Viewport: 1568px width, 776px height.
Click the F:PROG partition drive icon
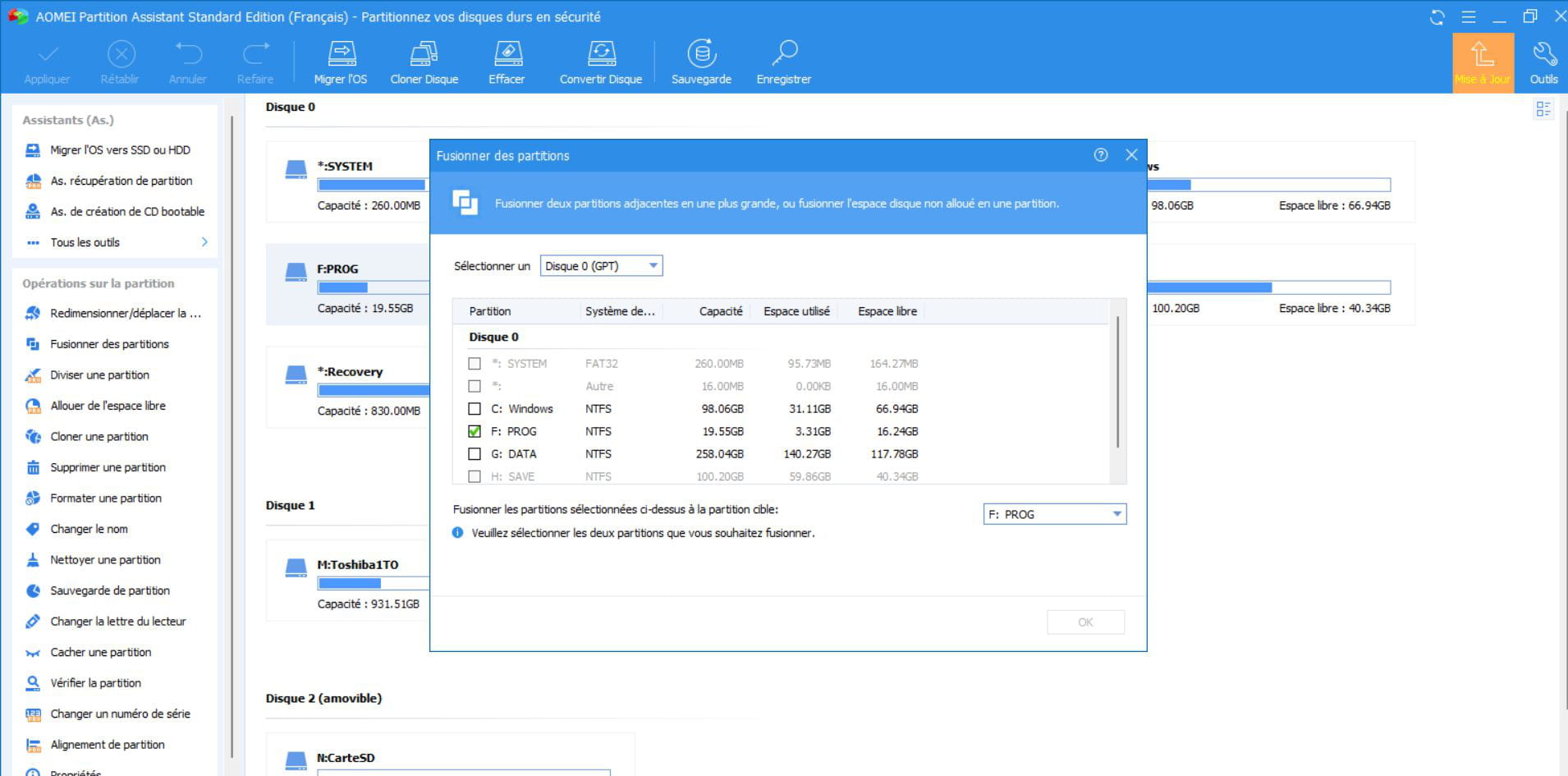pyautogui.click(x=296, y=273)
